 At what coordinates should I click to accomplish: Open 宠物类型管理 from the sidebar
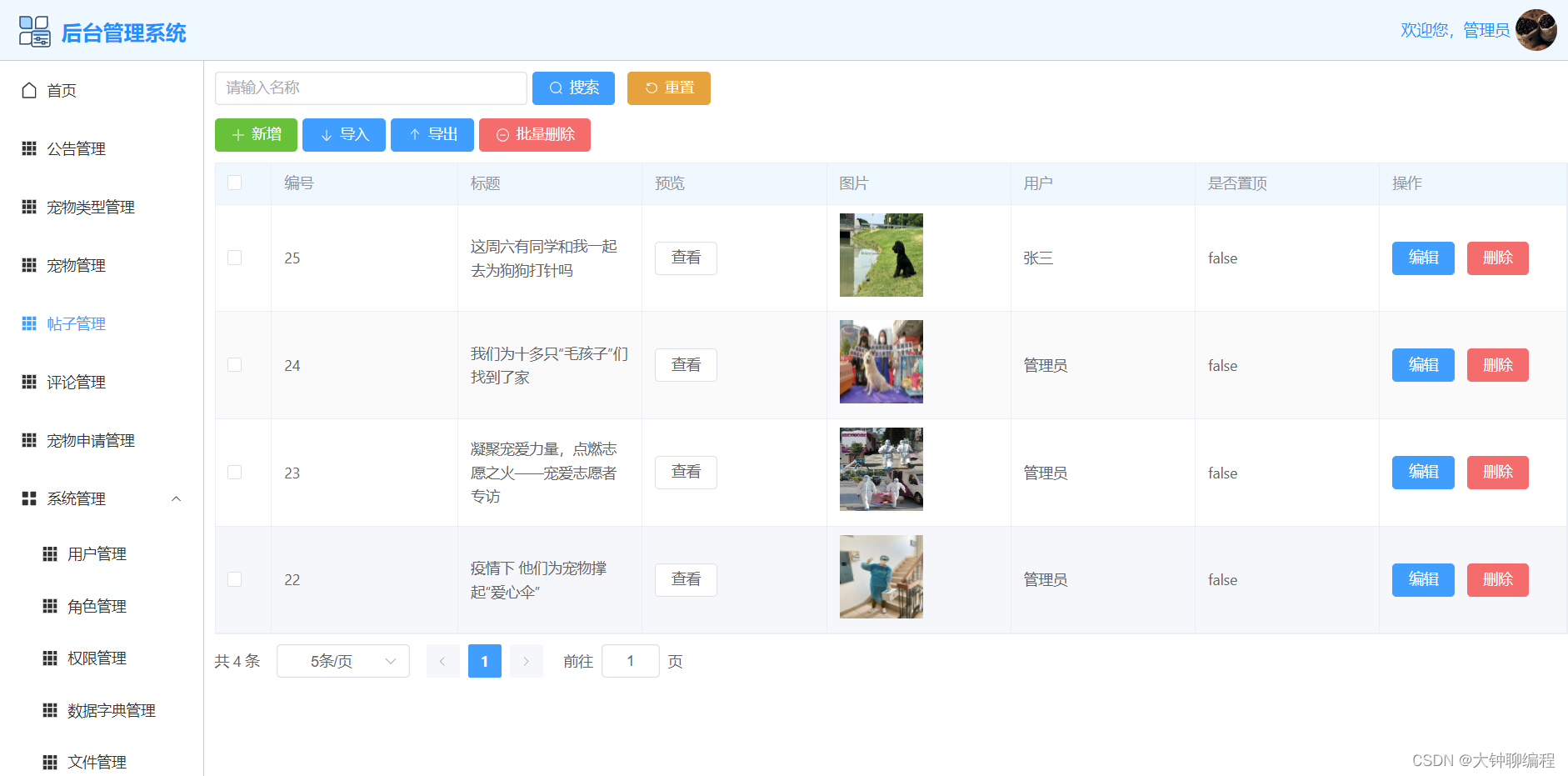[x=29, y=207]
